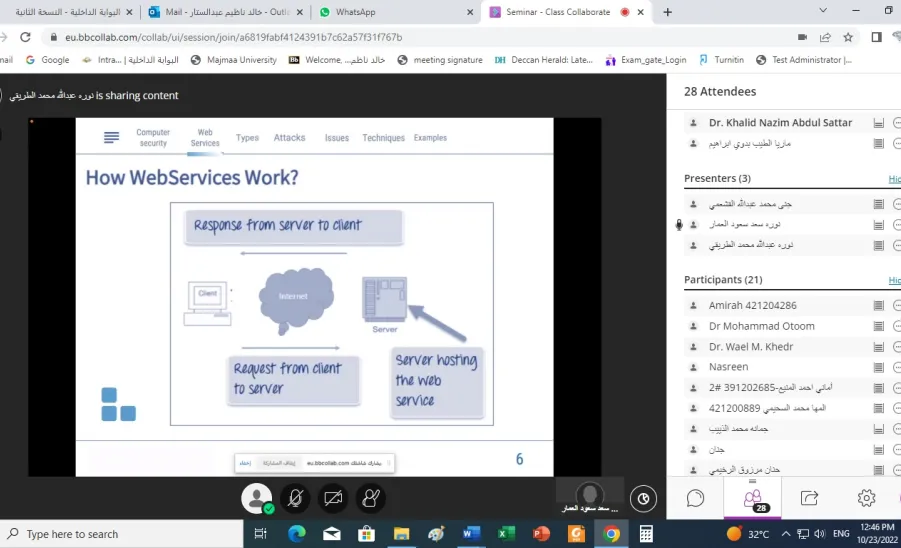Bookmark this page with star icon
Screen dimensions: 901x548
pos(848,37)
